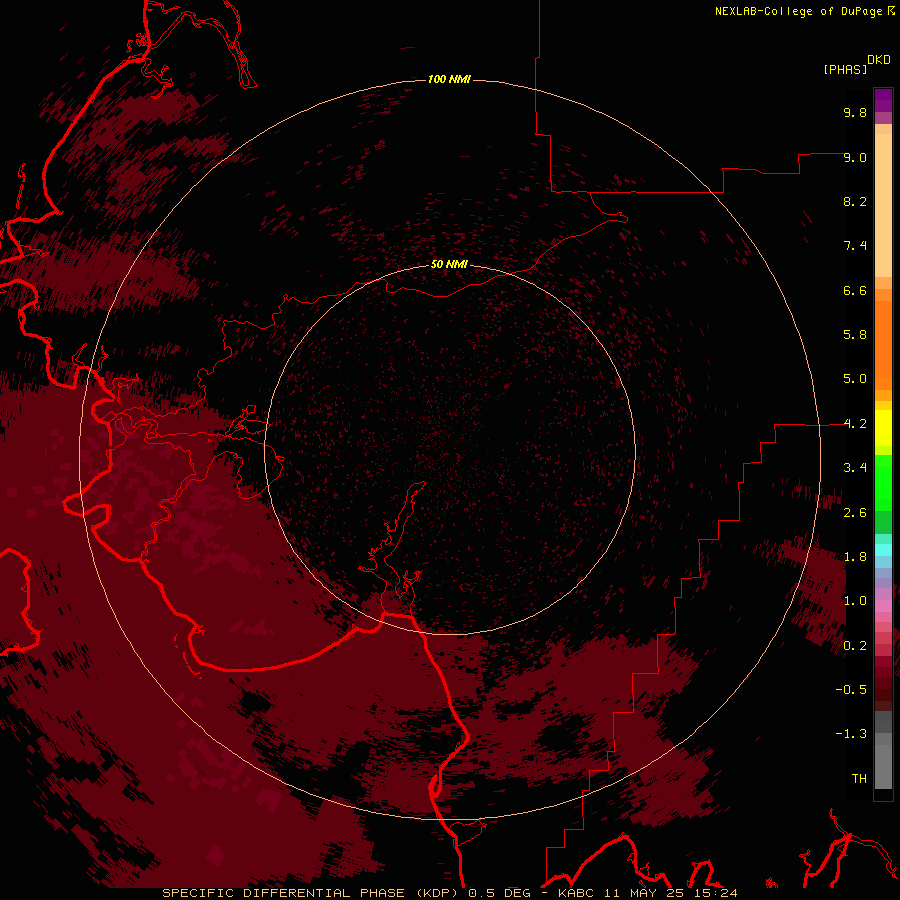Click the purple segment at top of color bar
Viewport: 900px width, 900px height.
pyautogui.click(x=883, y=100)
